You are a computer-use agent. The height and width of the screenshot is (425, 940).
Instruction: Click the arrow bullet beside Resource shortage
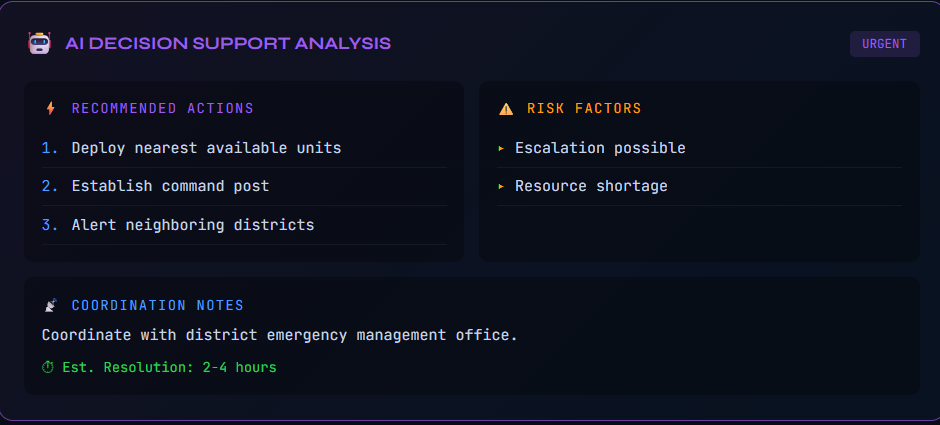(x=501, y=186)
